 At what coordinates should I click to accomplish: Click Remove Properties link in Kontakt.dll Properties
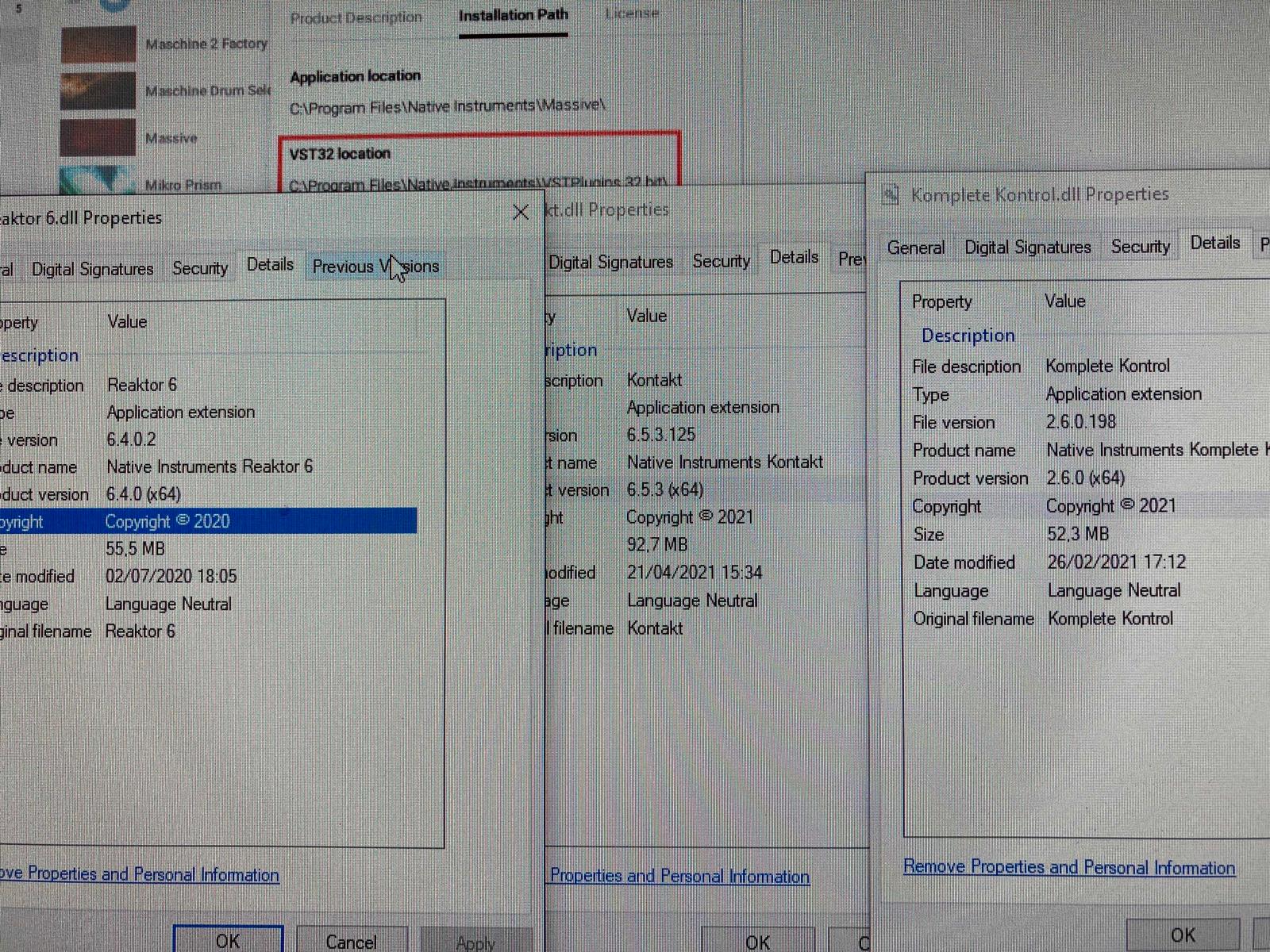(679, 876)
